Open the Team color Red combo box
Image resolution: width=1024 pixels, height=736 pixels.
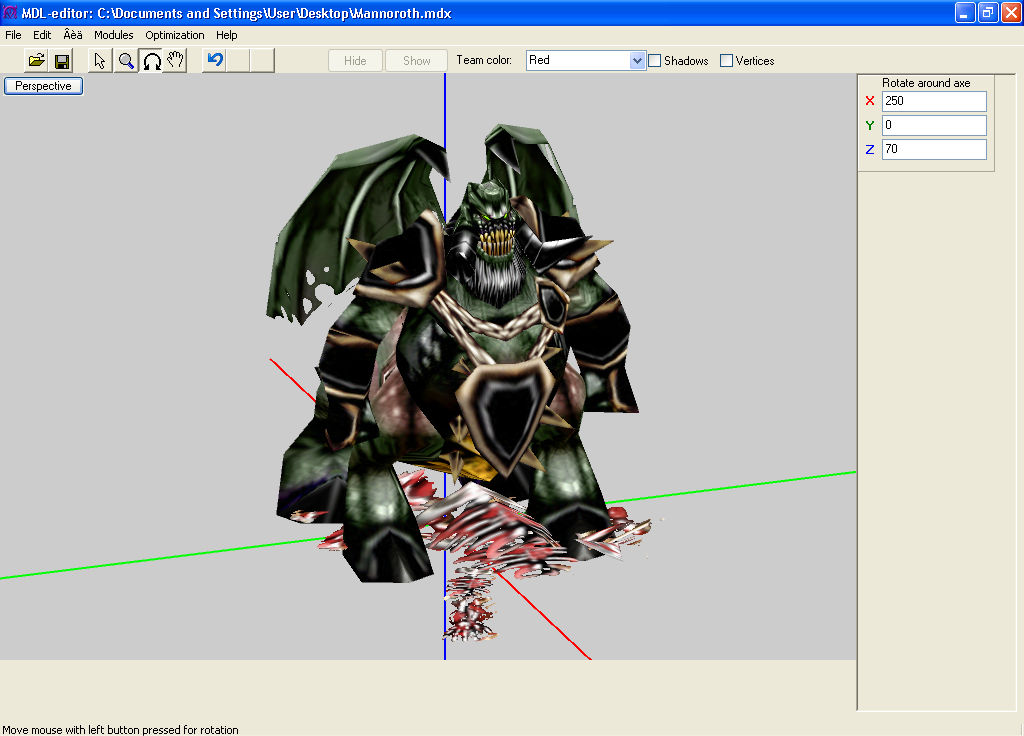586,61
